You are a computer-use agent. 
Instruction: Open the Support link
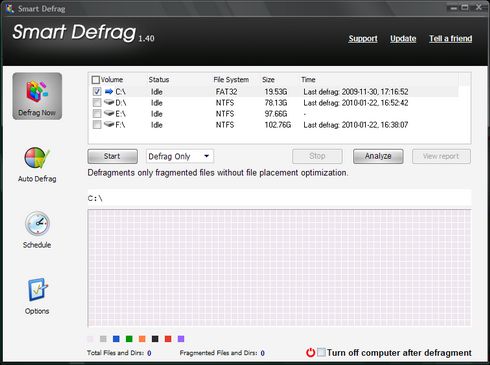point(363,39)
